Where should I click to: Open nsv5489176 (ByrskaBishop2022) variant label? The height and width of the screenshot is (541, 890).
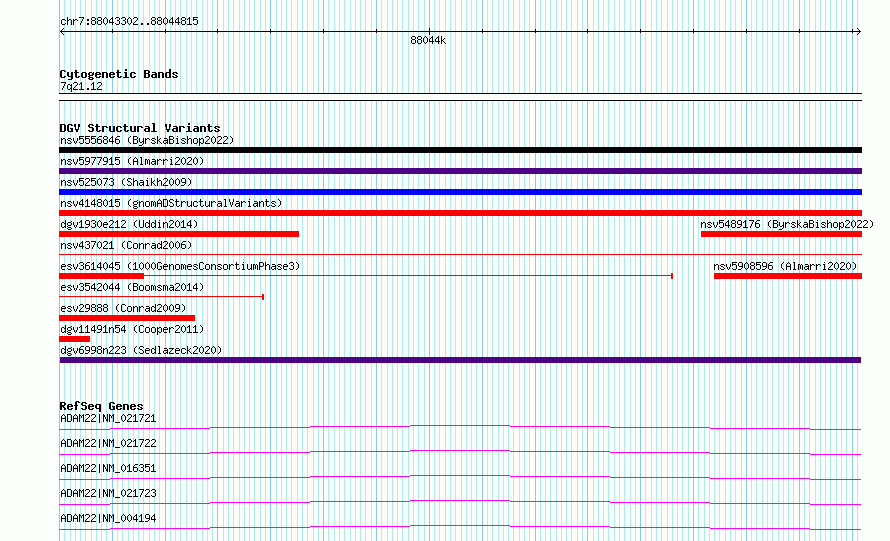(787, 224)
